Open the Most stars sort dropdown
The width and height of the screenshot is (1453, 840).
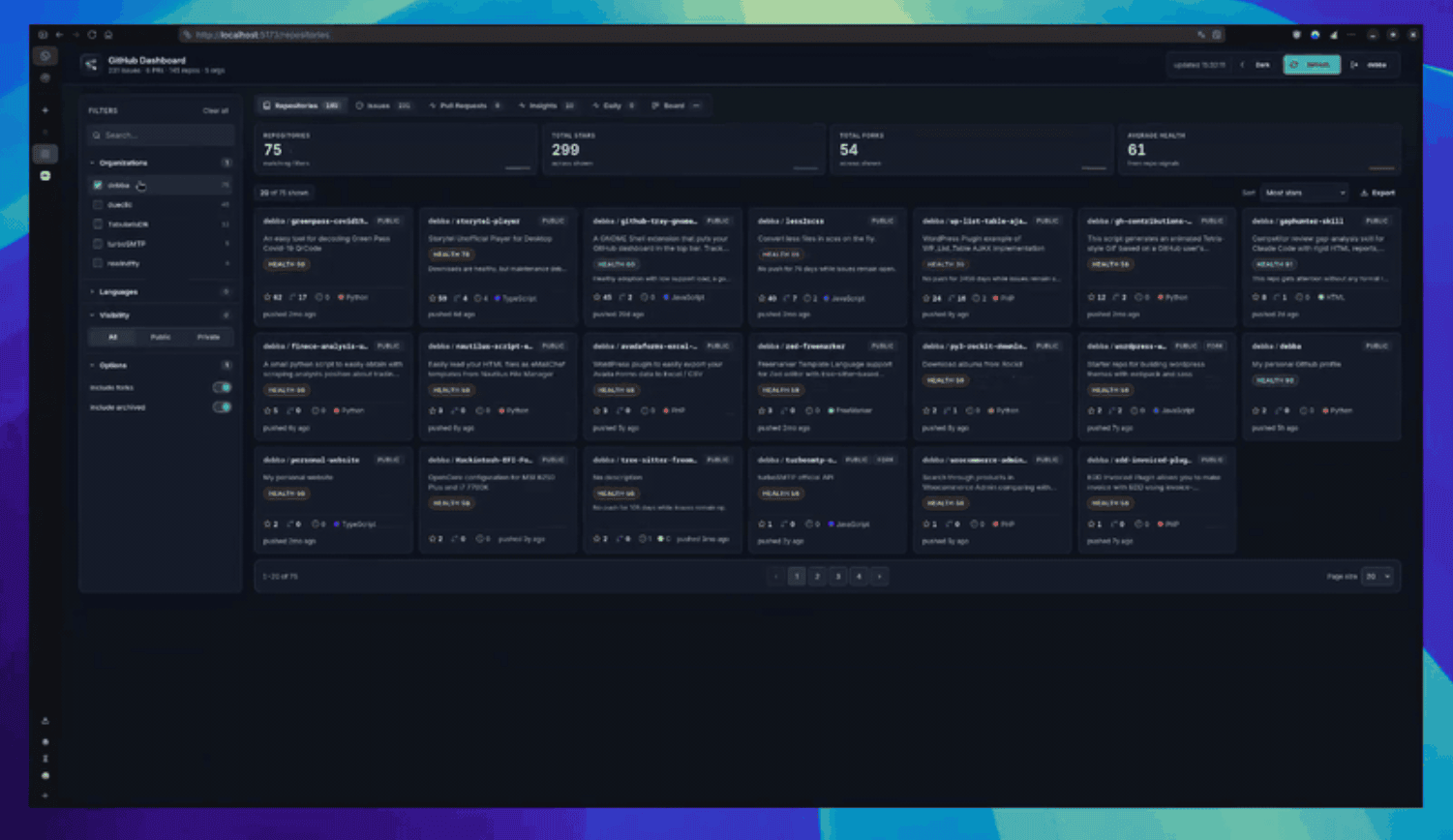[1304, 193]
